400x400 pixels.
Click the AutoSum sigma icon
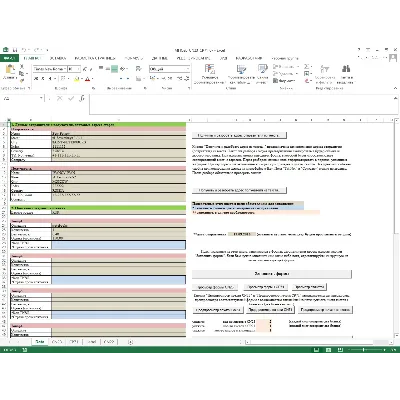pyautogui.click(x=307, y=66)
